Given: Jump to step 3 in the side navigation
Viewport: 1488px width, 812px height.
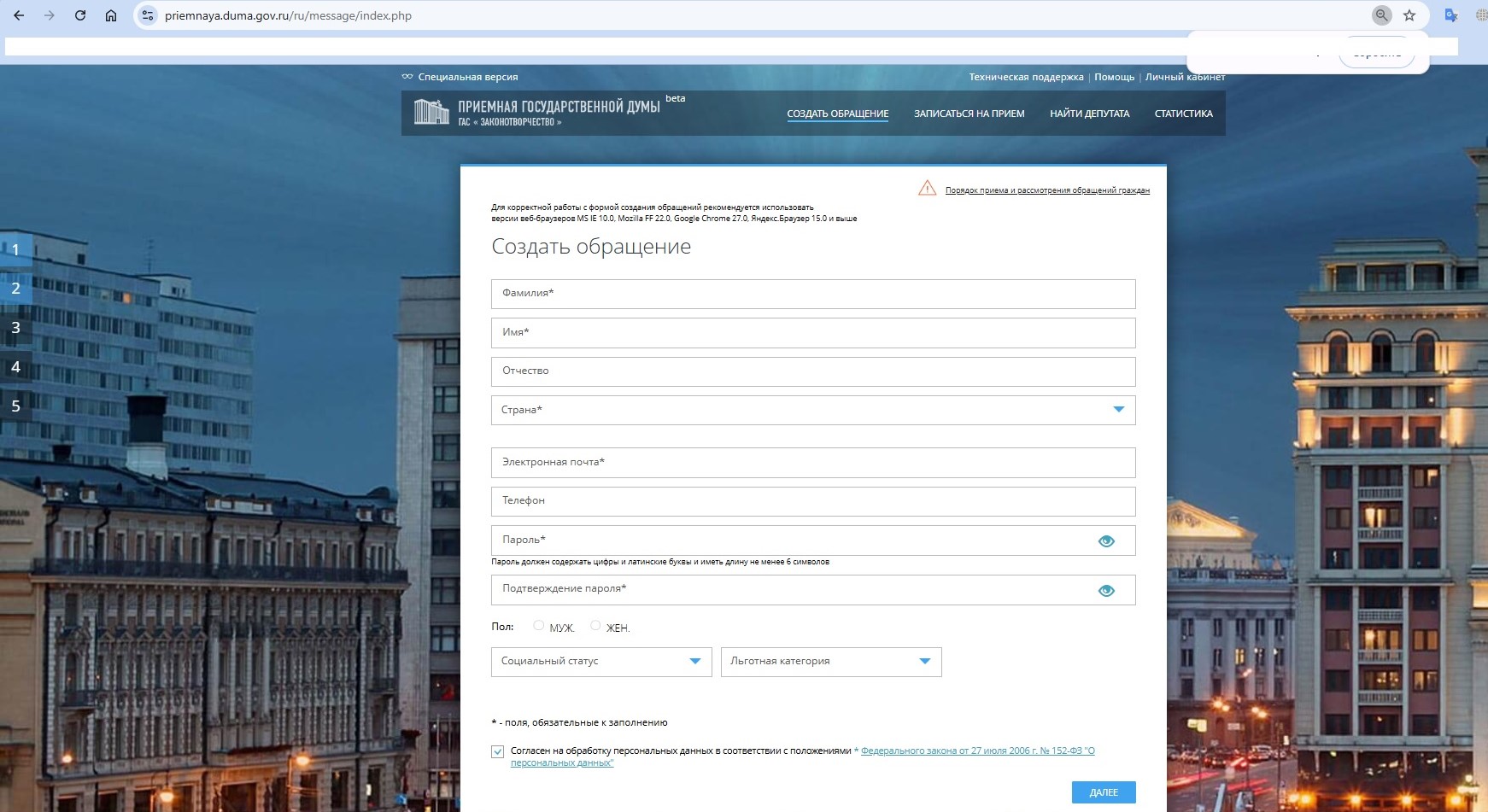Looking at the screenshot, I should [x=16, y=328].
